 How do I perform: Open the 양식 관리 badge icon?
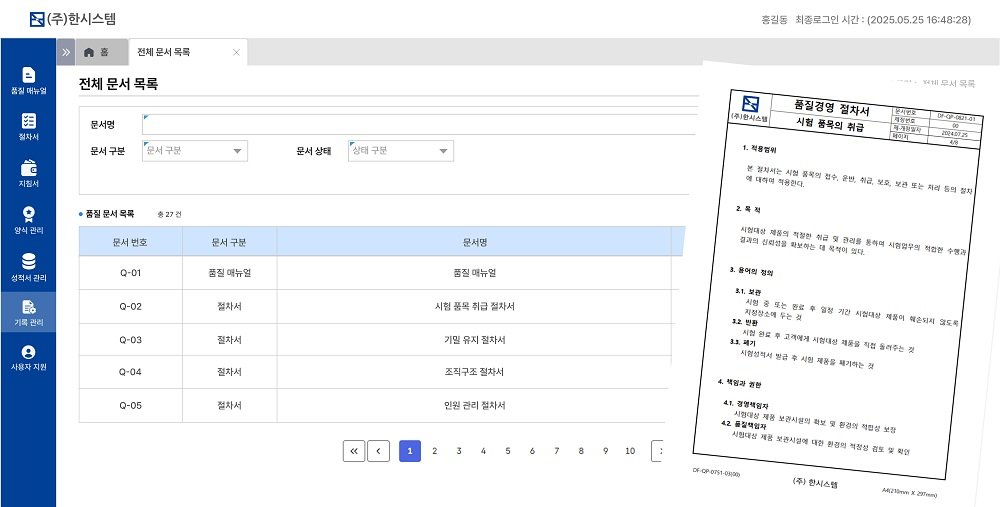[x=29, y=214]
